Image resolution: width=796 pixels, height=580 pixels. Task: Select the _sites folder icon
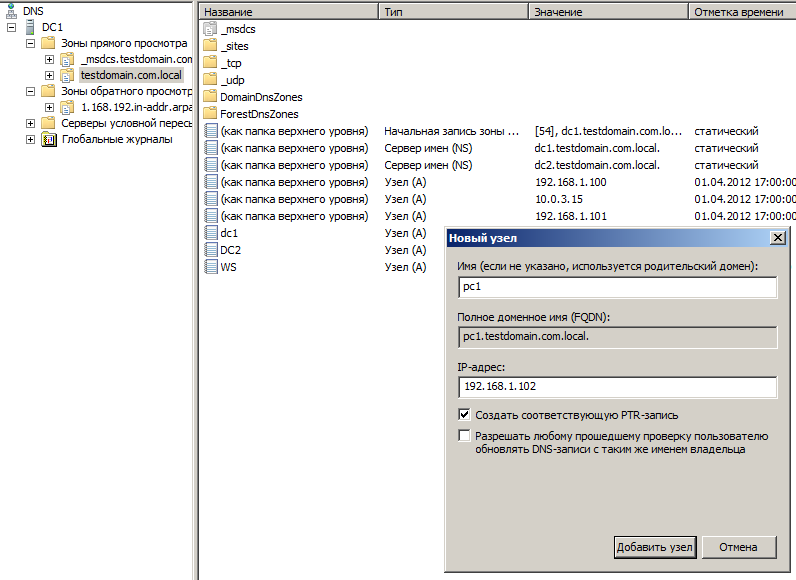[210, 46]
